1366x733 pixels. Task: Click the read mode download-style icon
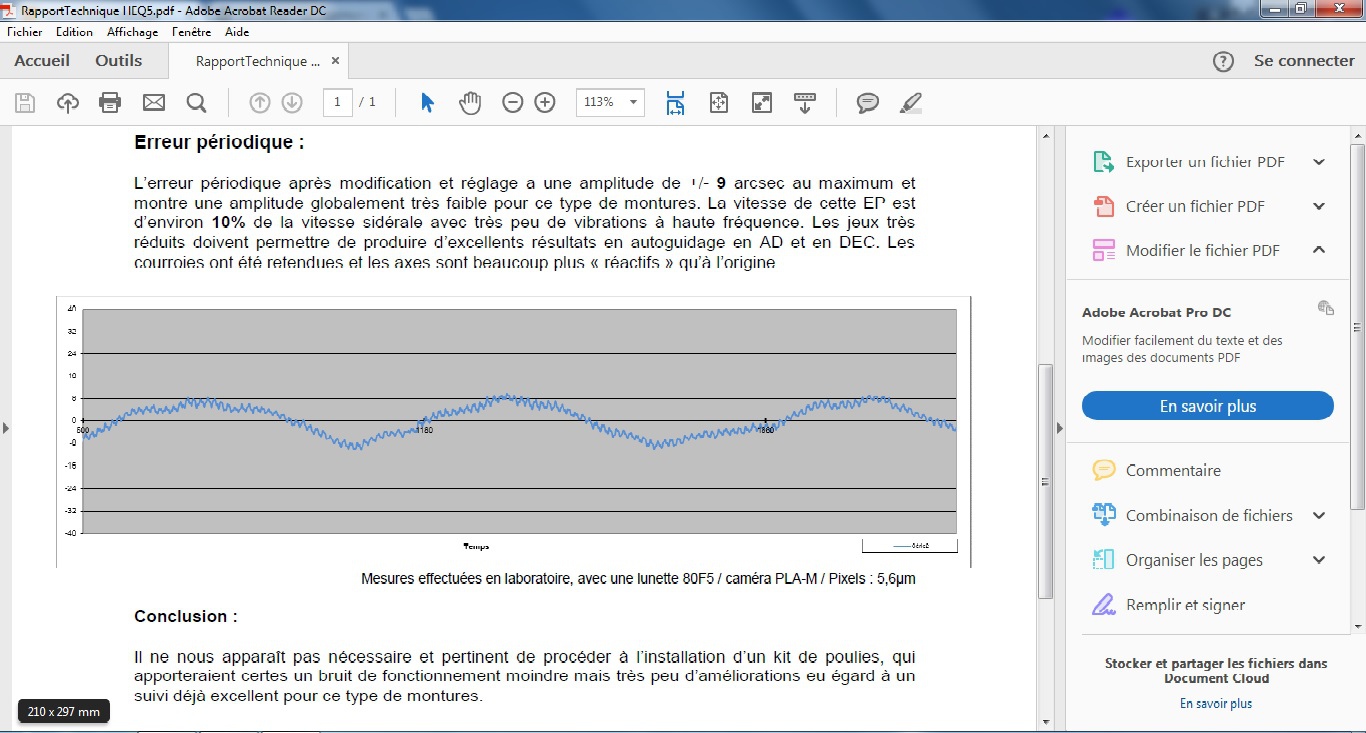805,102
